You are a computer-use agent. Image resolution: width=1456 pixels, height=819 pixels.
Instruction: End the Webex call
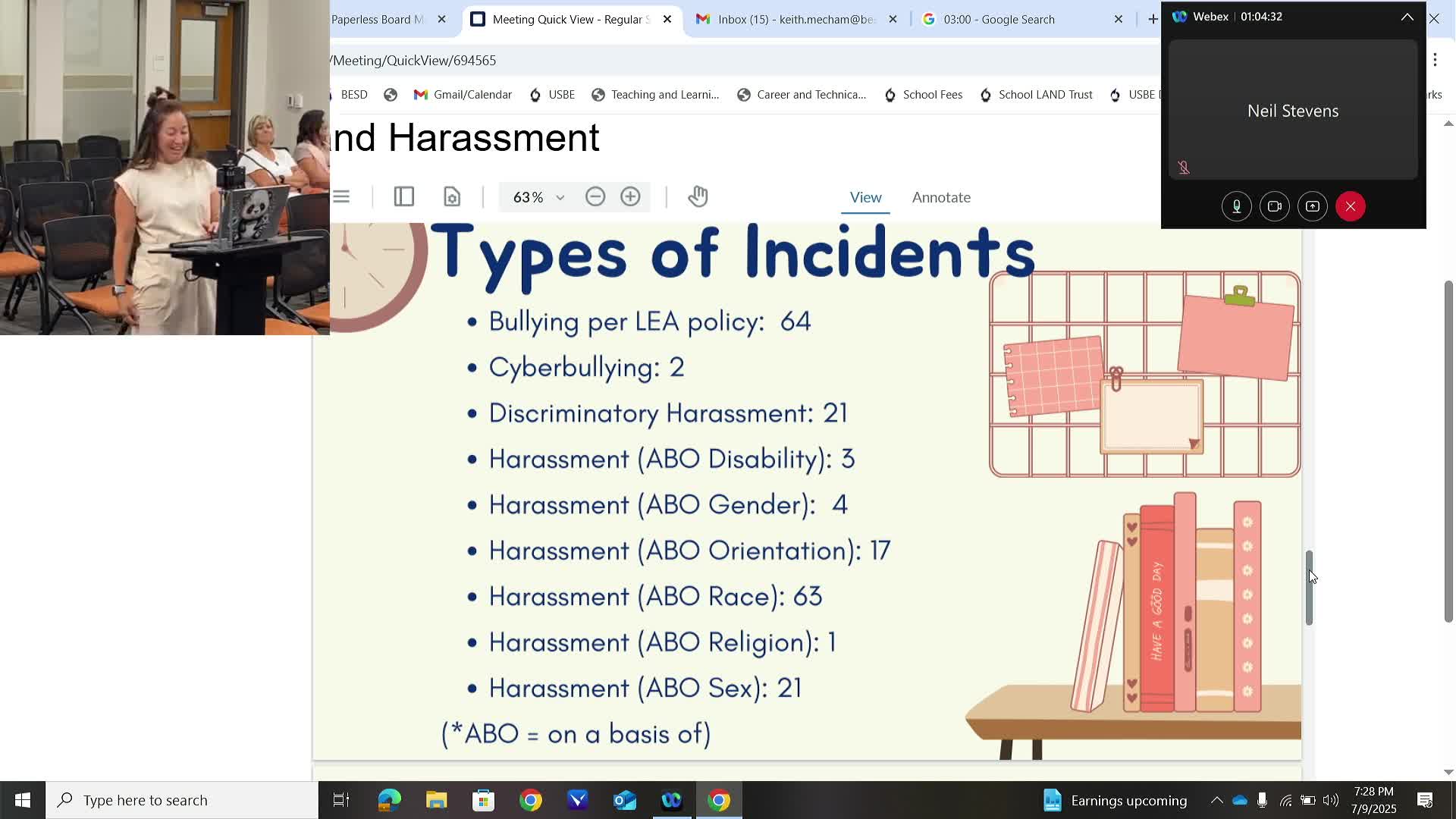1351,206
